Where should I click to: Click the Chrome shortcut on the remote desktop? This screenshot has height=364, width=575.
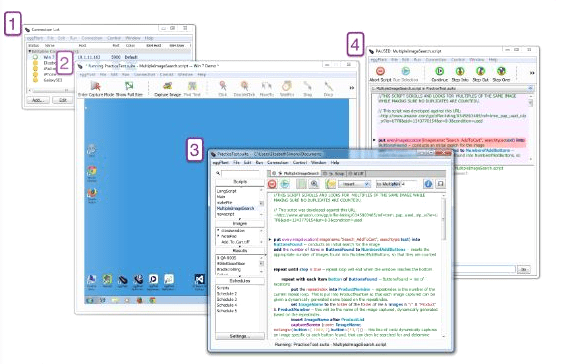click(x=92, y=171)
